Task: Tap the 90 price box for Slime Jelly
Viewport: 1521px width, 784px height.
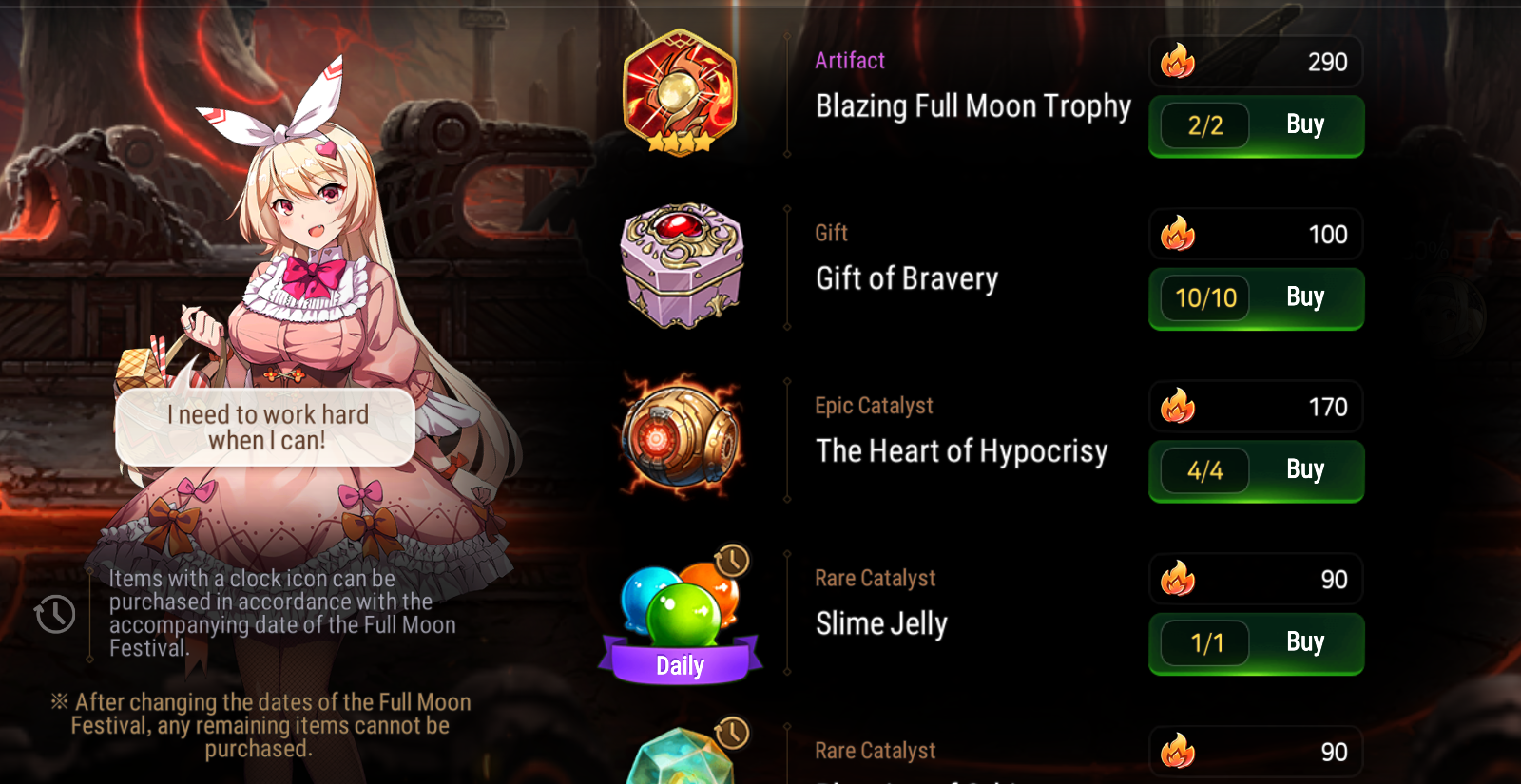Action: pyautogui.click(x=1256, y=579)
